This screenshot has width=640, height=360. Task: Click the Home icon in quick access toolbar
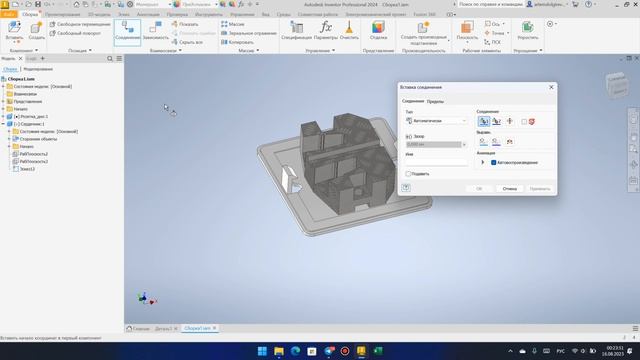coord(76,4)
